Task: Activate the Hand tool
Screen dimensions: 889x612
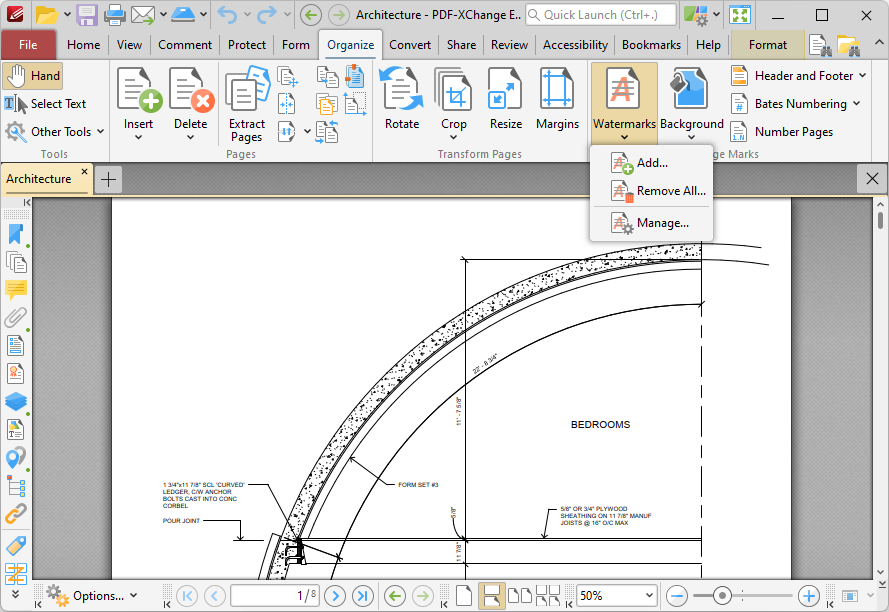Action: click(33, 76)
